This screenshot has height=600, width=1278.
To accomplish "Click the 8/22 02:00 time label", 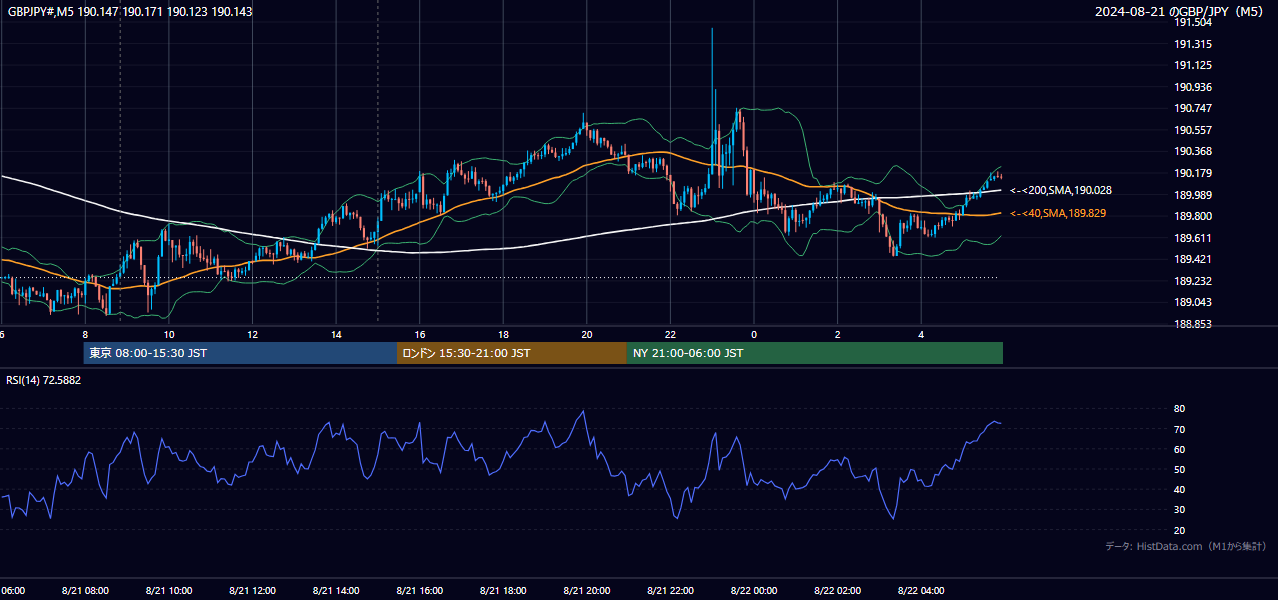I will coord(838,590).
